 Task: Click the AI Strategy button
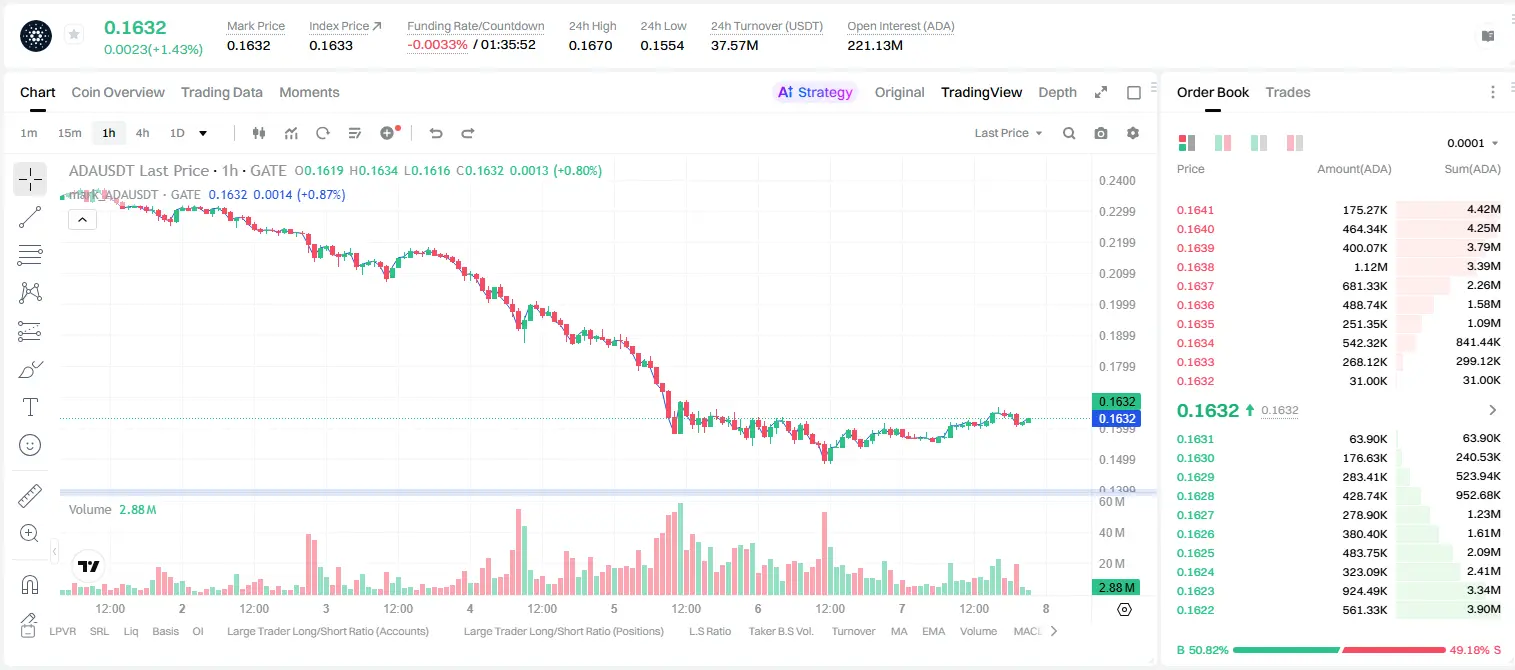tap(815, 92)
